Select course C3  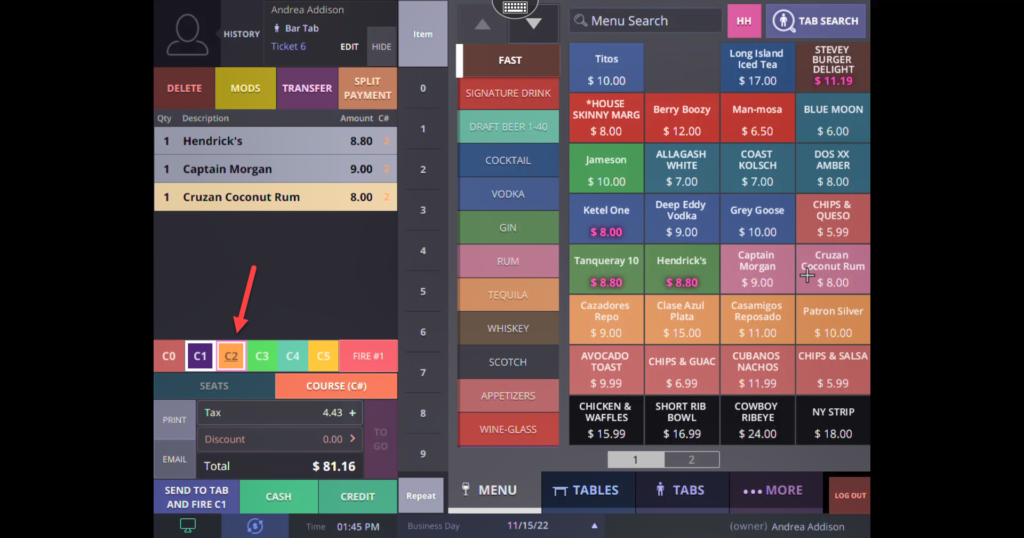tap(262, 355)
